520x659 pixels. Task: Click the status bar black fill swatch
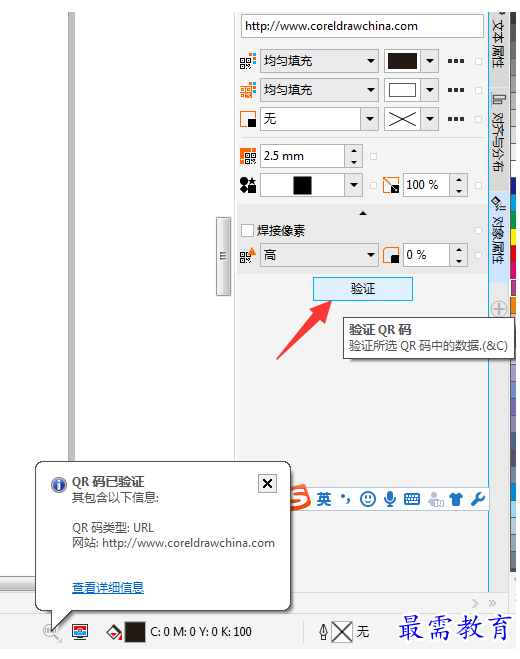pyautogui.click(x=135, y=632)
